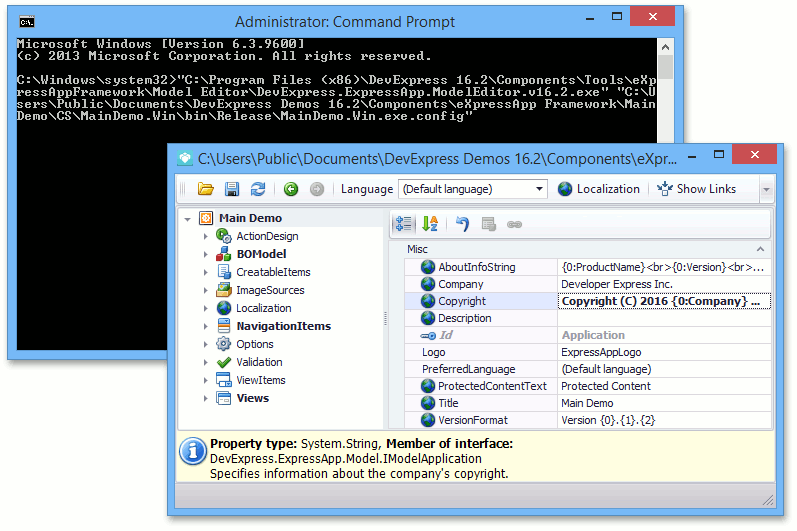This screenshot has height=531, width=797.
Task: Expand the Views tree node
Action: point(205,398)
